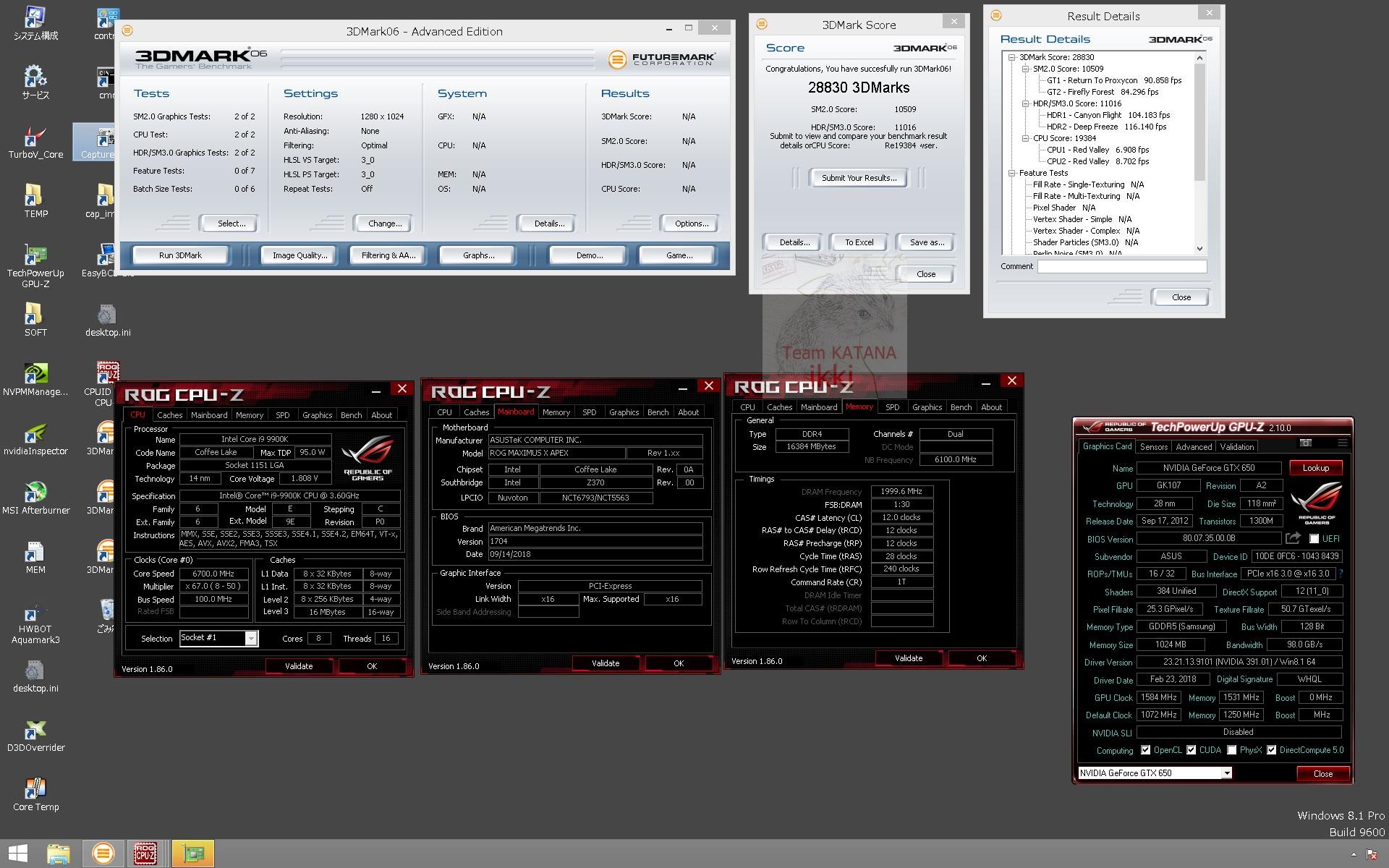Click the GPU-Z screenshot camera icon
Viewport: 1389px width, 868px height.
click(1306, 443)
